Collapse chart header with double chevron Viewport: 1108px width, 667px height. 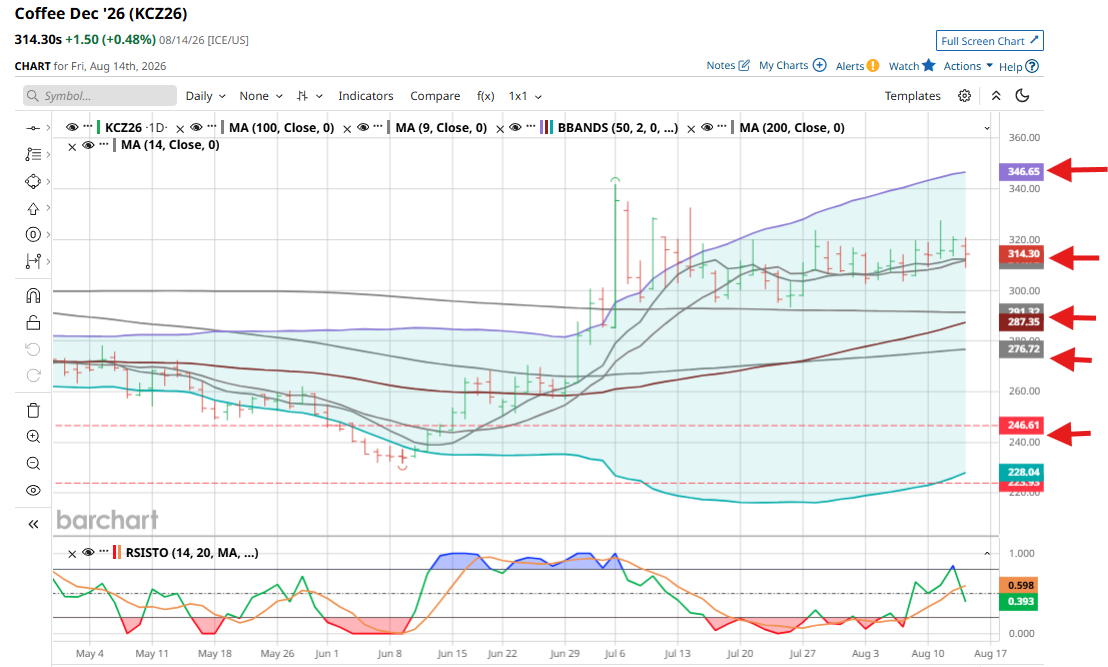click(x=996, y=95)
